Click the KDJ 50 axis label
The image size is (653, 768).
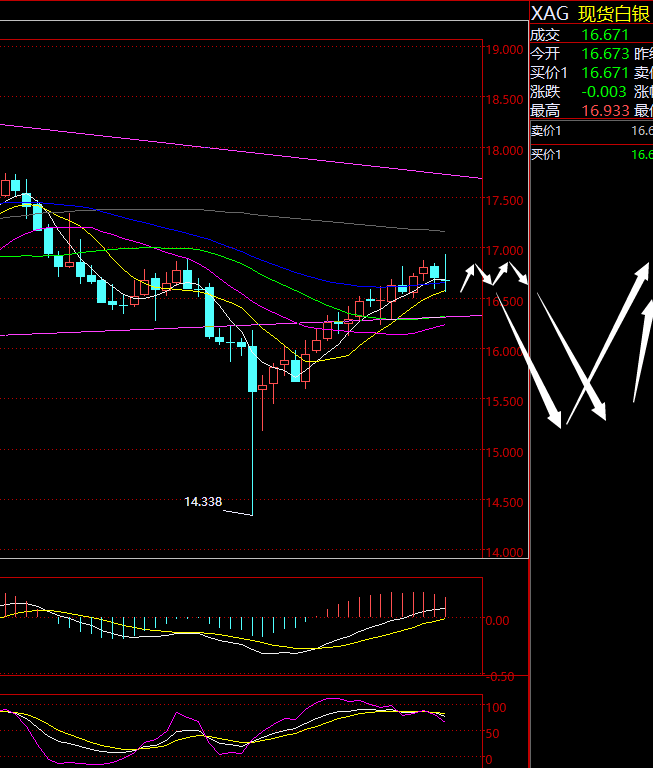click(x=492, y=734)
